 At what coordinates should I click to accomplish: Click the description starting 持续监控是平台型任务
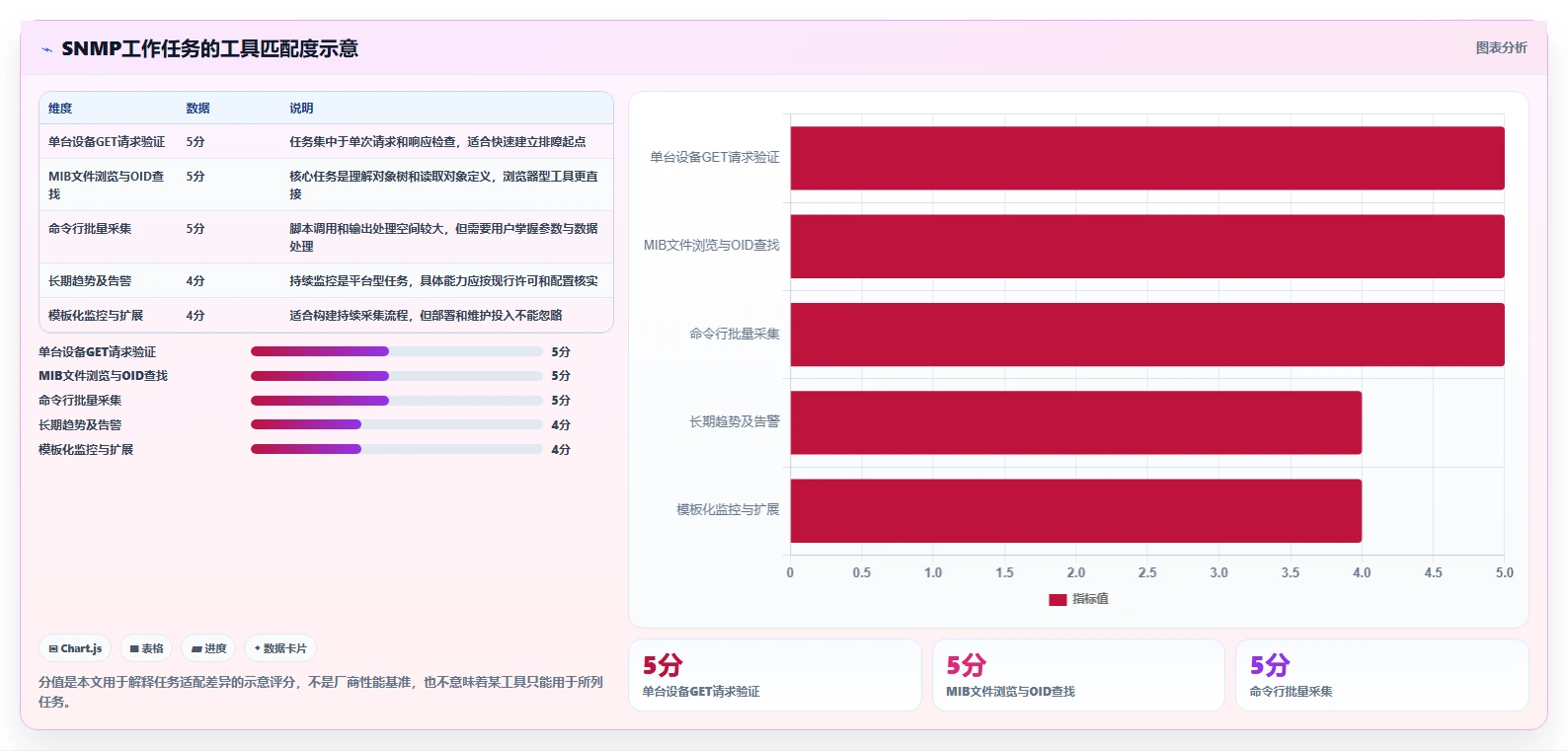coord(443,281)
